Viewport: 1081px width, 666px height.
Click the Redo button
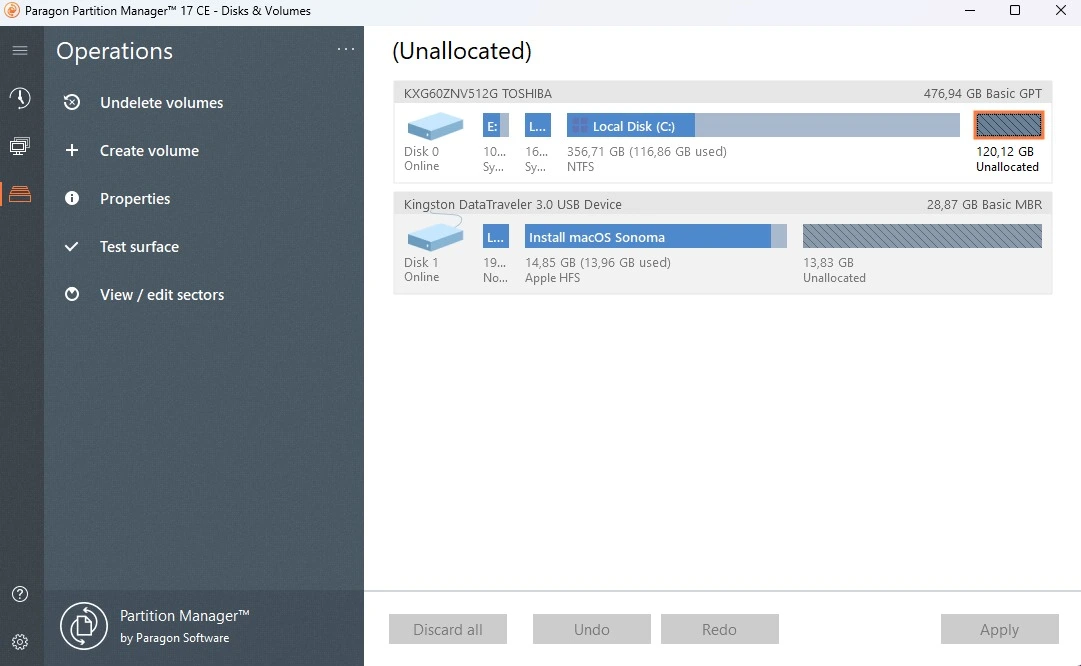click(720, 629)
